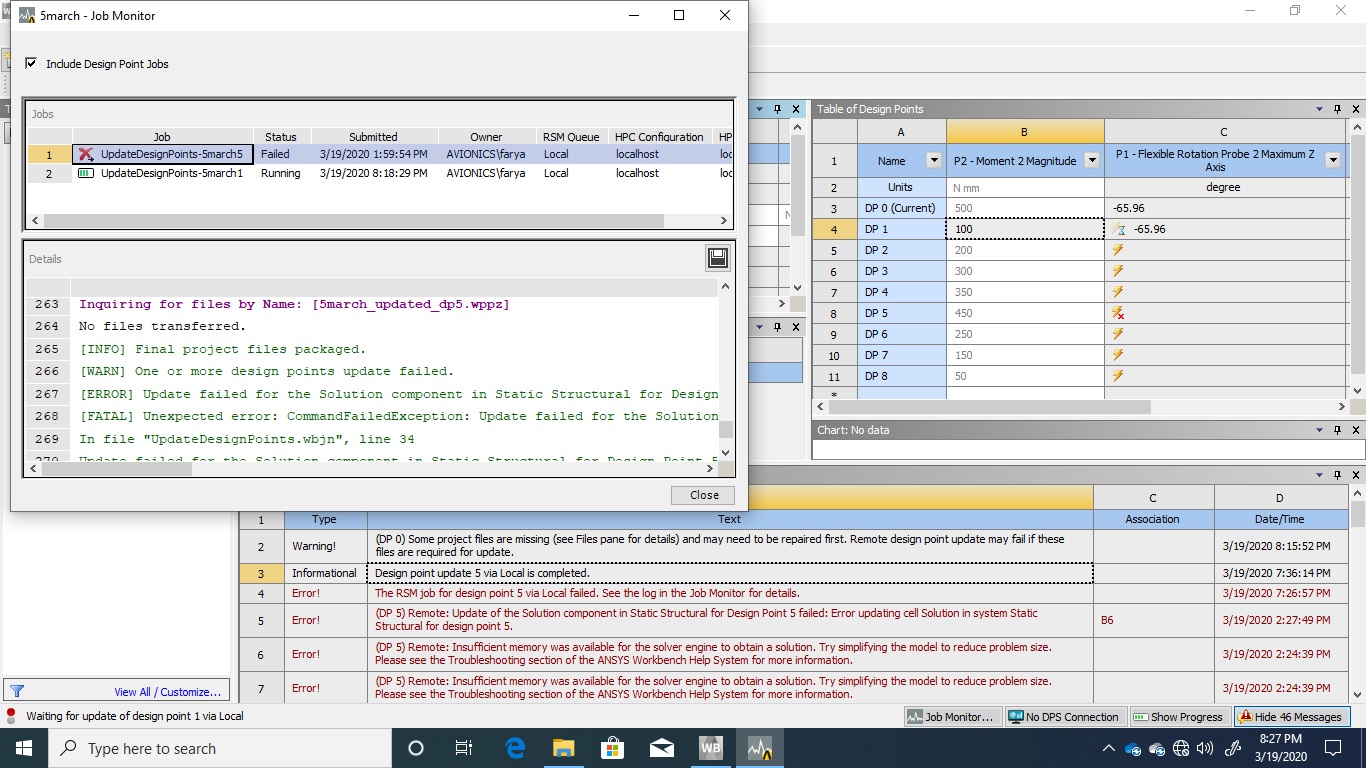
Task: Click the No DPS Connection indicator
Action: [1063, 717]
